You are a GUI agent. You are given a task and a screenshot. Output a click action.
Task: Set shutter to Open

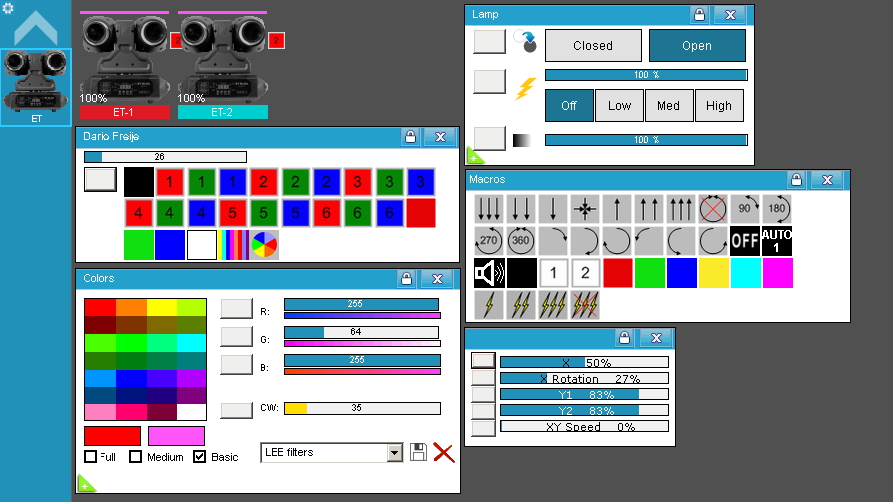697,46
